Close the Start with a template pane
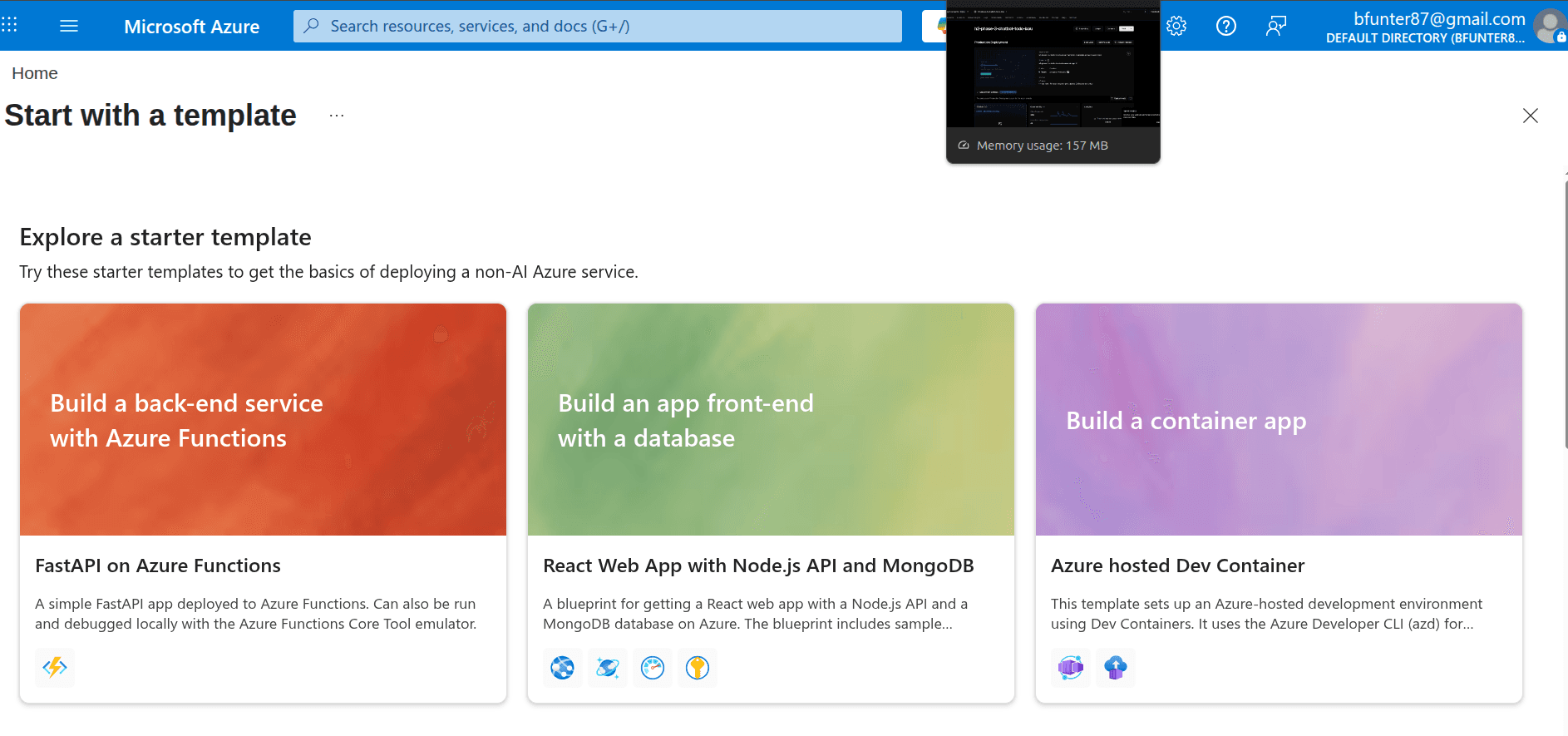1568x736 pixels. [x=1530, y=116]
